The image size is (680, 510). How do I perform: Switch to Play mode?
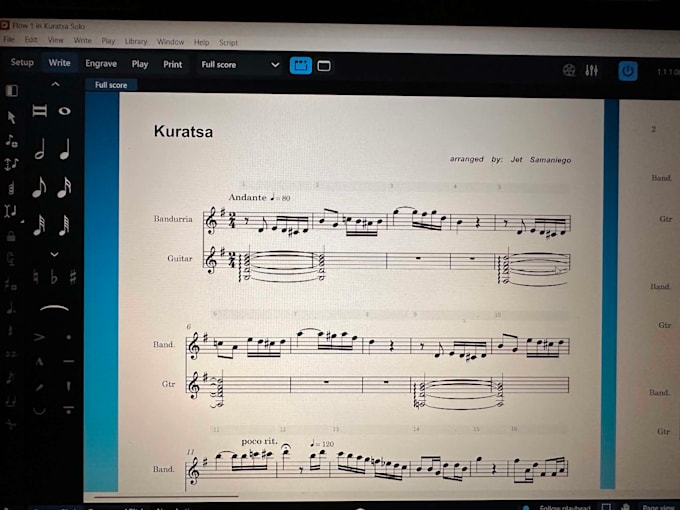[x=140, y=64]
